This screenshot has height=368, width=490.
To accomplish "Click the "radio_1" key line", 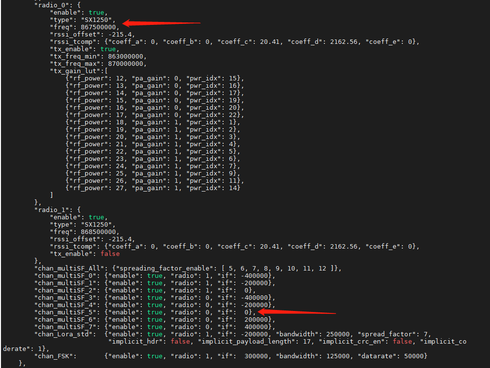I will [x=57, y=210].
